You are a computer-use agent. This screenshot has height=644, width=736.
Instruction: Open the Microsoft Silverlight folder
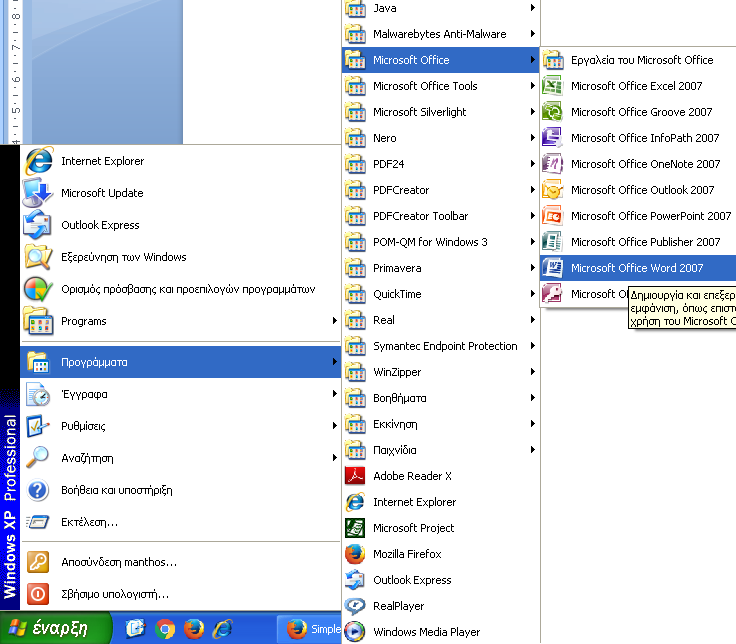click(441, 112)
